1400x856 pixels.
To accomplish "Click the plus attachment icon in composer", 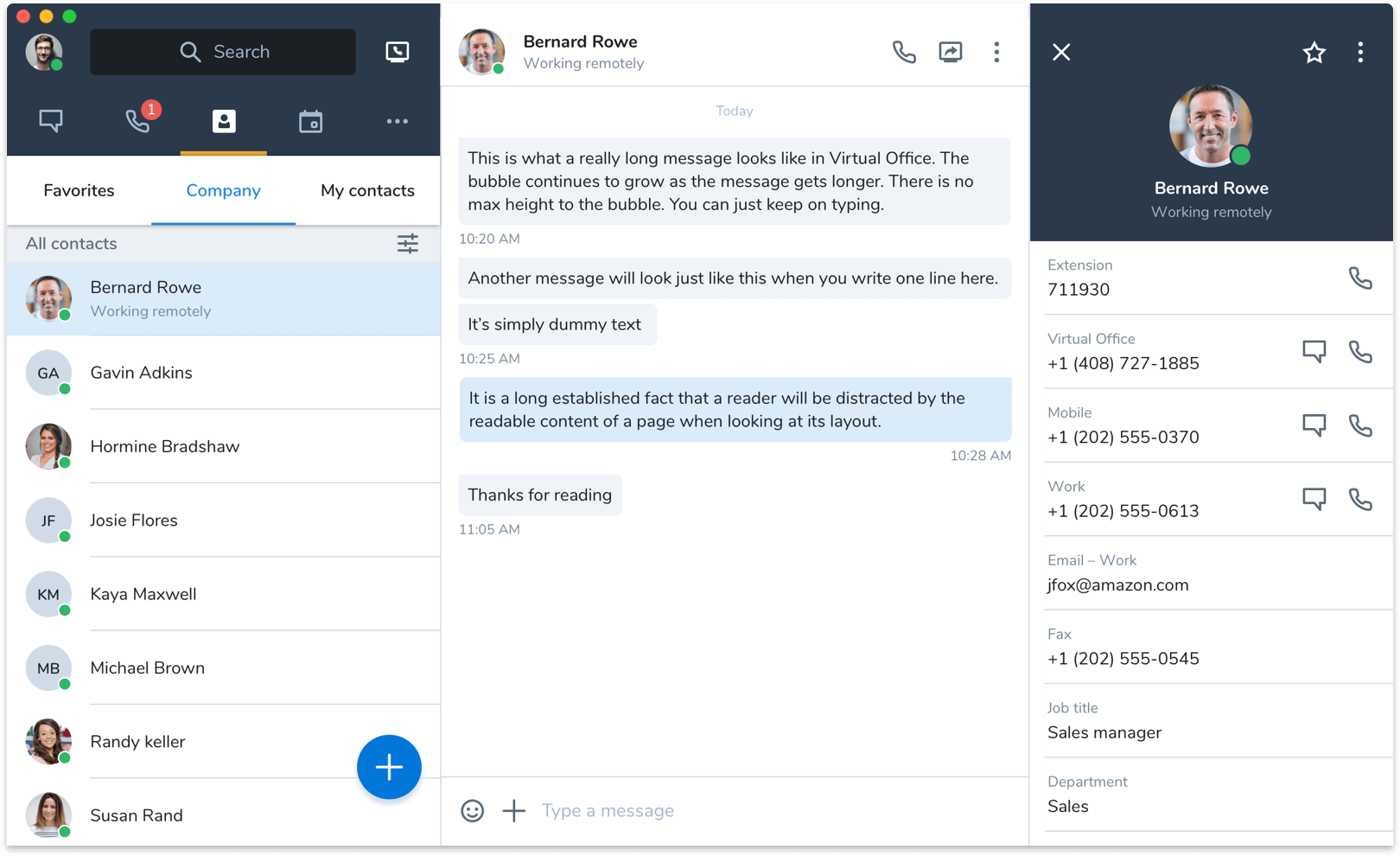I will (x=514, y=811).
